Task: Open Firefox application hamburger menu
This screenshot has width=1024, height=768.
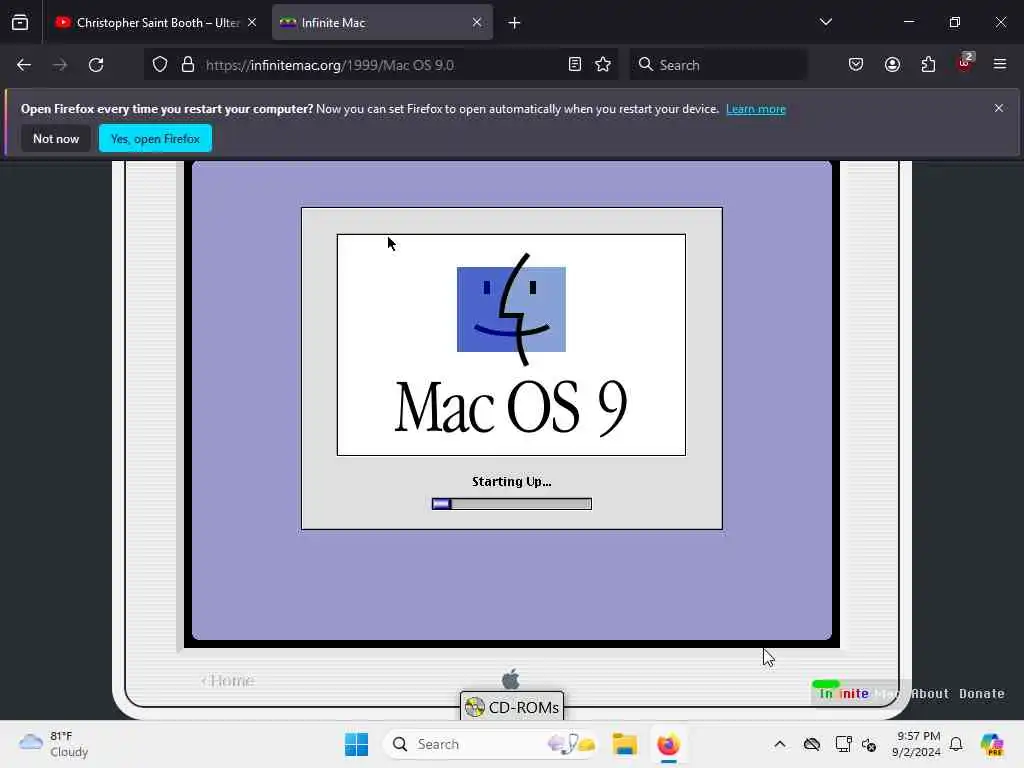Action: click(1000, 64)
